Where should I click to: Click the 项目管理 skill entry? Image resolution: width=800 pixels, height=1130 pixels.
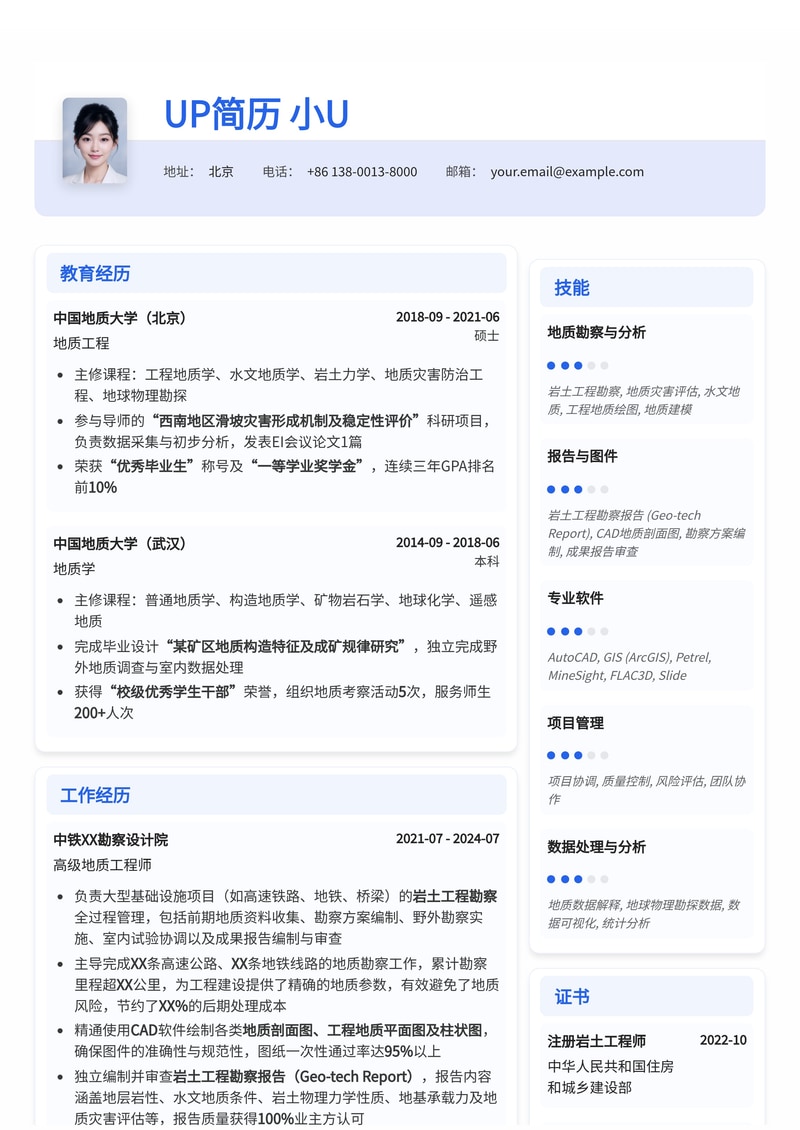coord(575,722)
